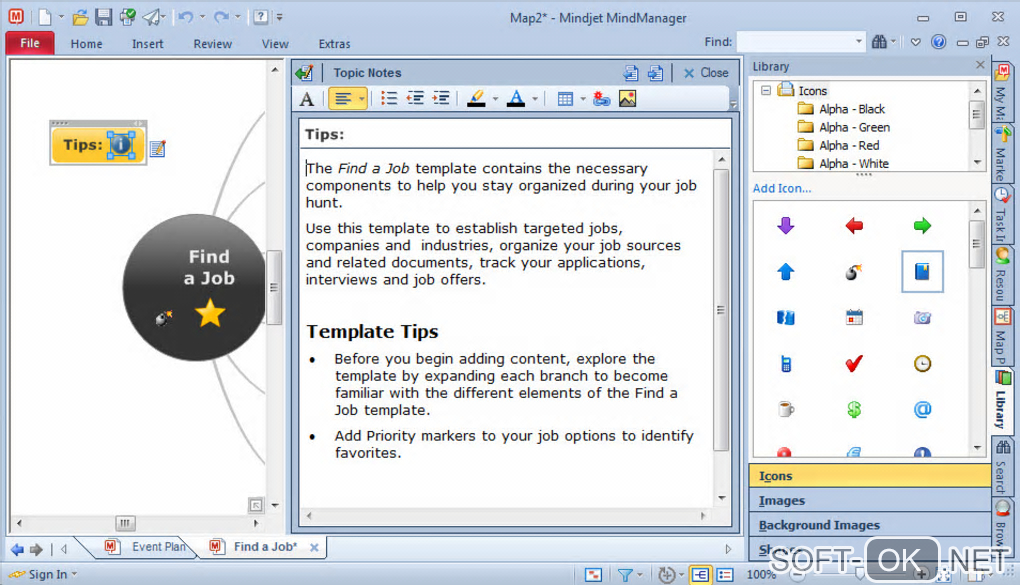
Task: Open the Undo history dropdown arrow
Action: (202, 18)
